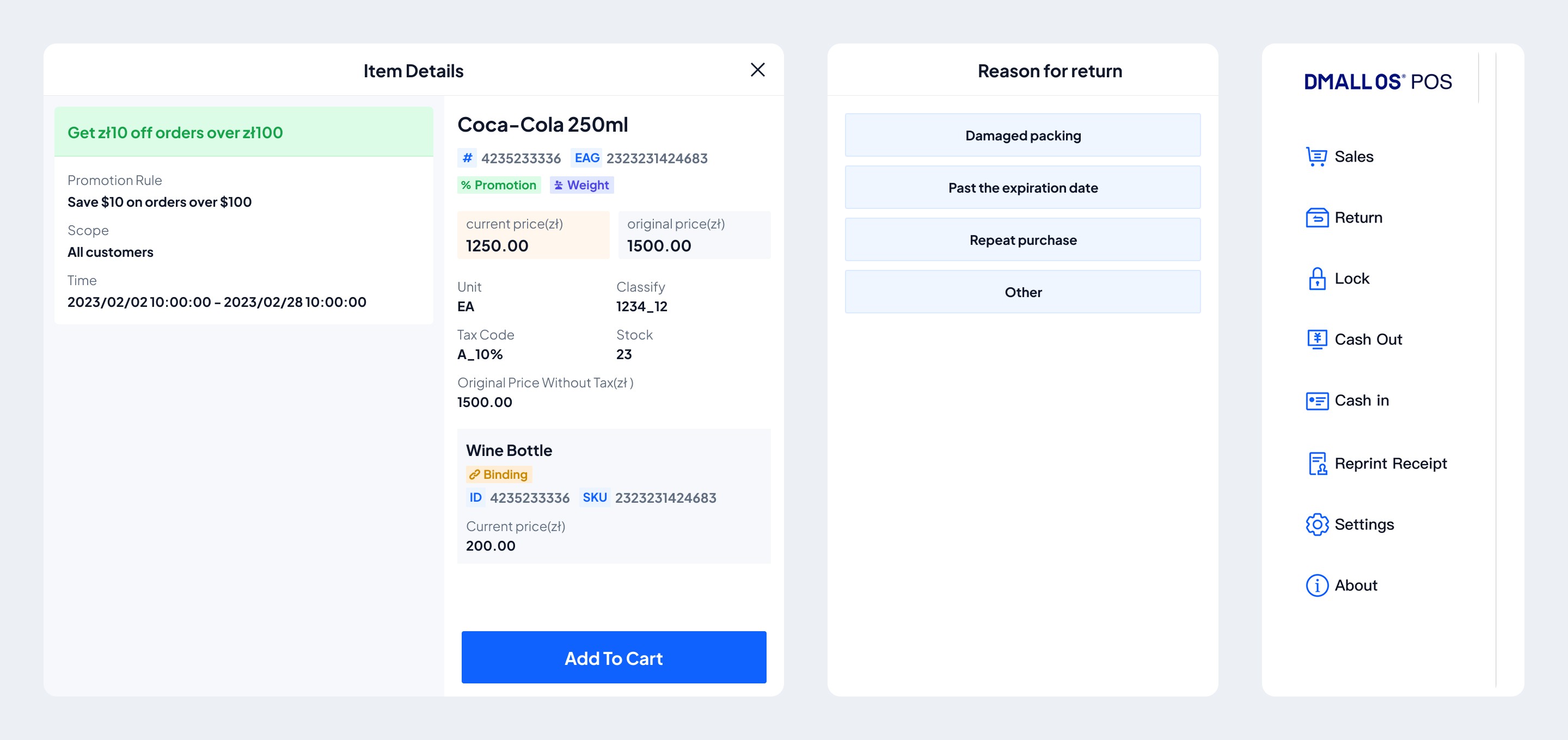Click the Sales cart icon
The width and height of the screenshot is (1568, 740).
point(1316,157)
